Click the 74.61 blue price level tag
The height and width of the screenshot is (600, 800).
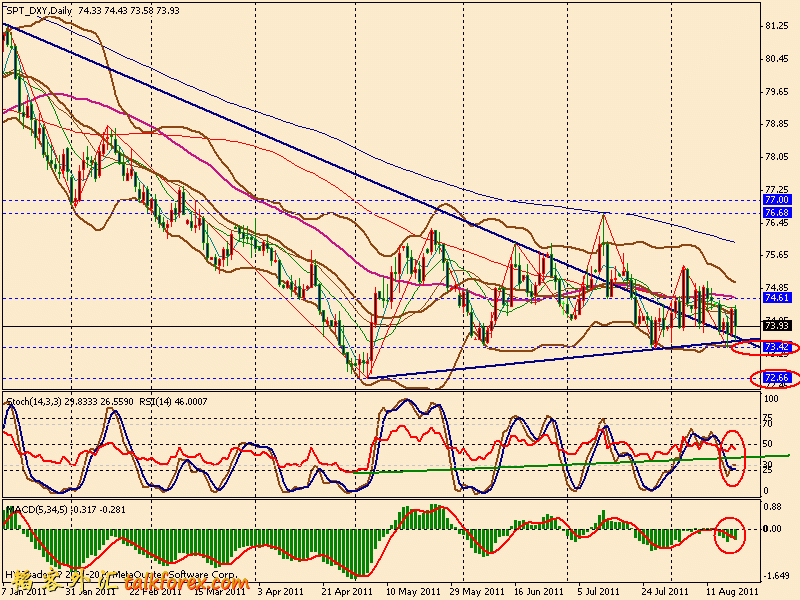click(777, 297)
